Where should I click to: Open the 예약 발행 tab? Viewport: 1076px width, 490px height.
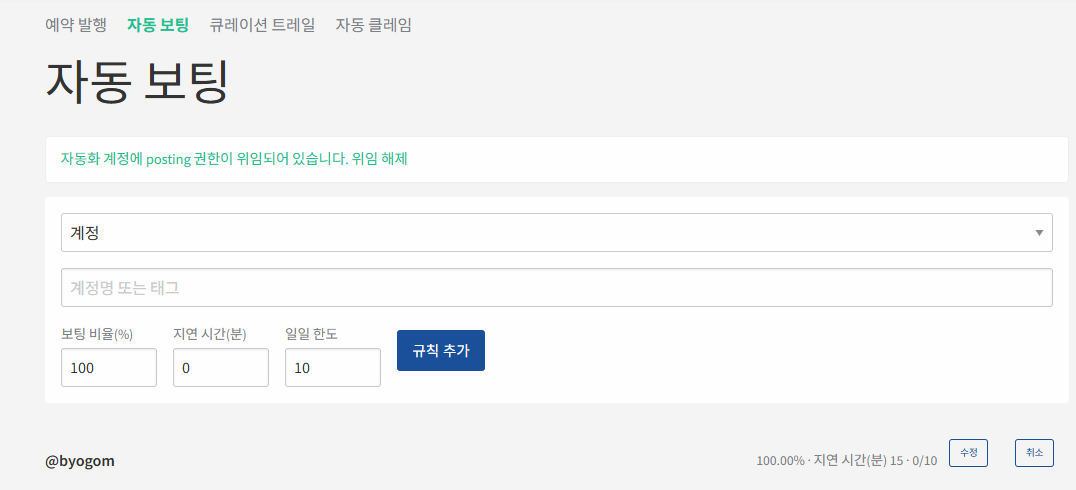76,25
